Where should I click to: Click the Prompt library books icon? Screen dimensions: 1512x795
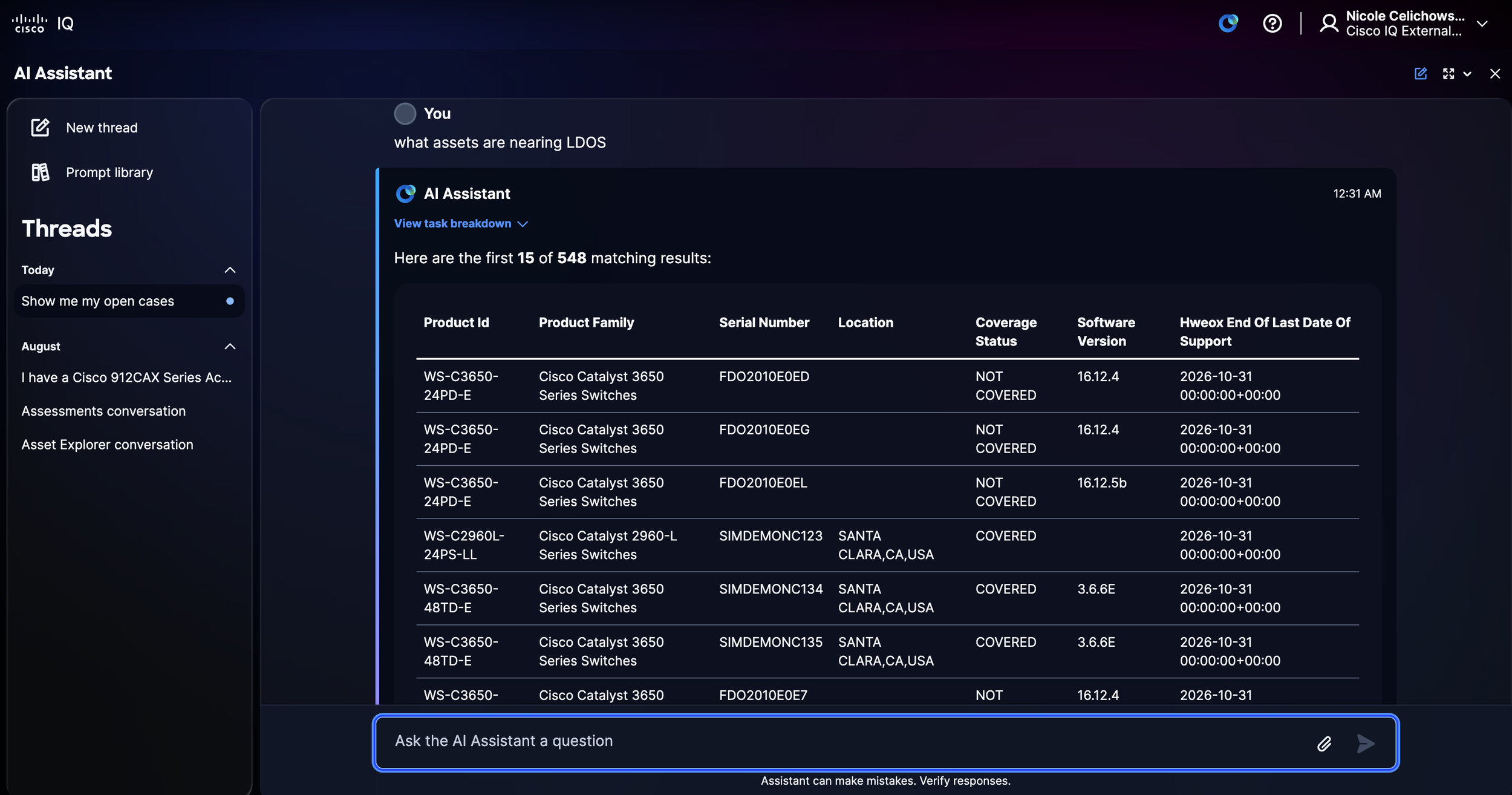point(41,172)
